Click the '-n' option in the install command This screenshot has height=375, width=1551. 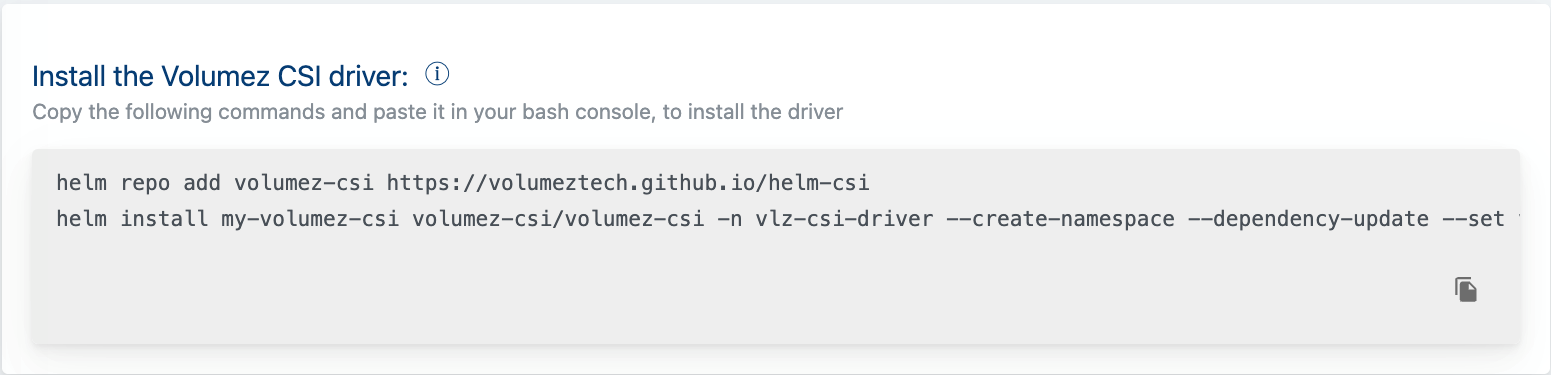point(730,219)
